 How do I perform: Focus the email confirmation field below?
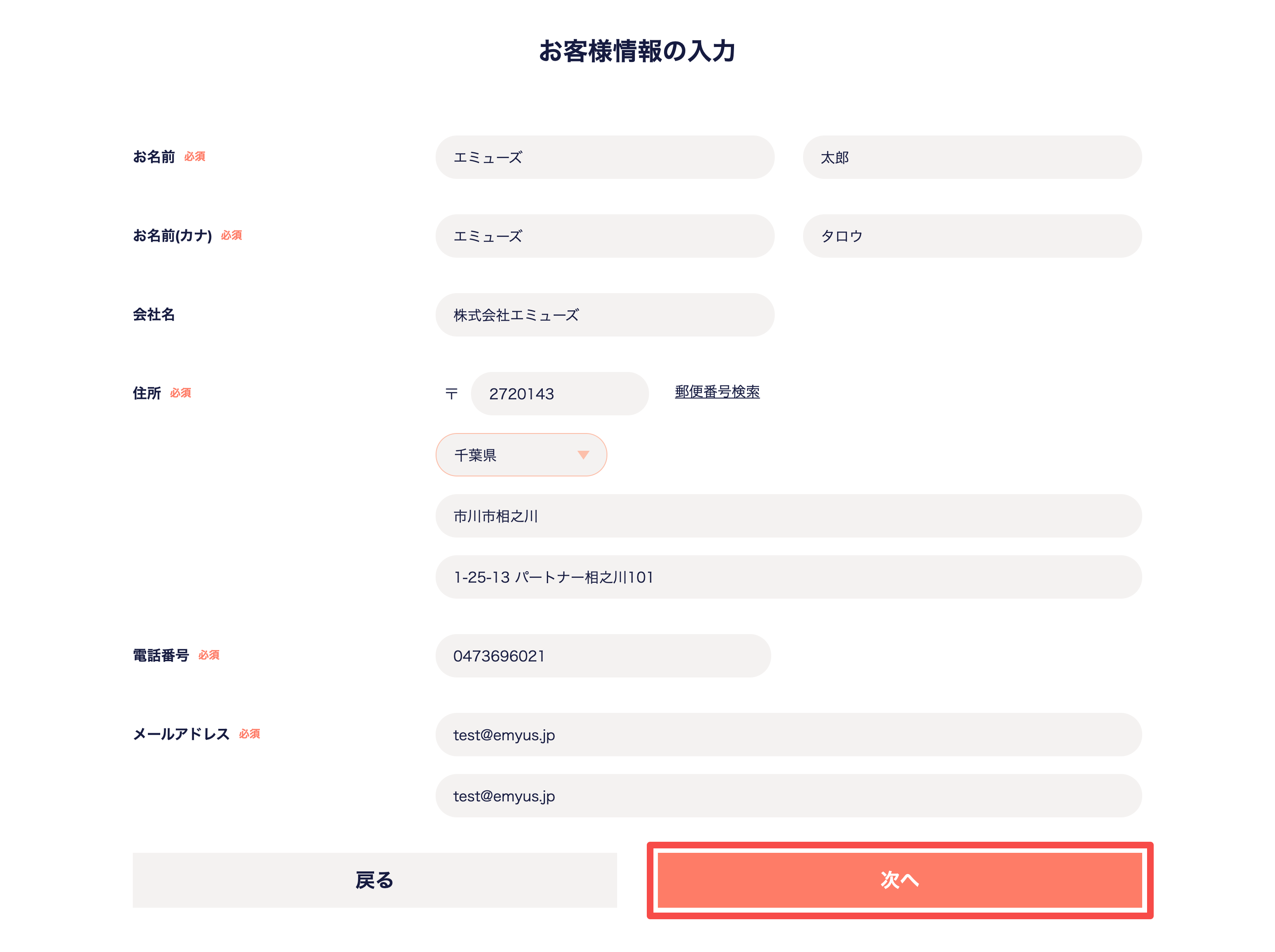(788, 796)
